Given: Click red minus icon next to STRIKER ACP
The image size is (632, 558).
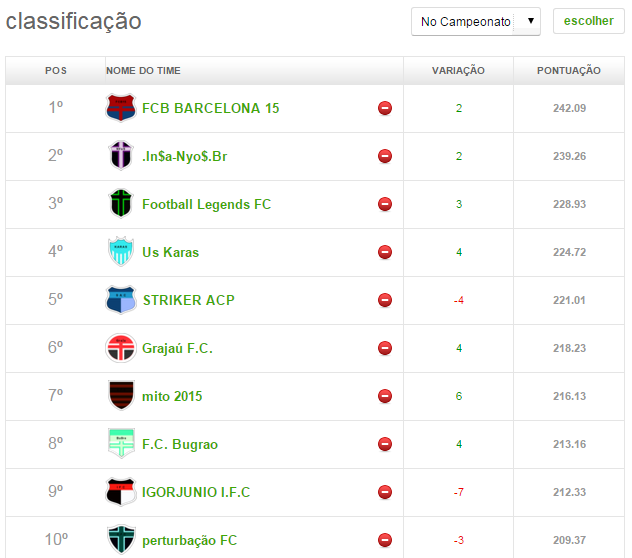Looking at the screenshot, I should (385, 300).
